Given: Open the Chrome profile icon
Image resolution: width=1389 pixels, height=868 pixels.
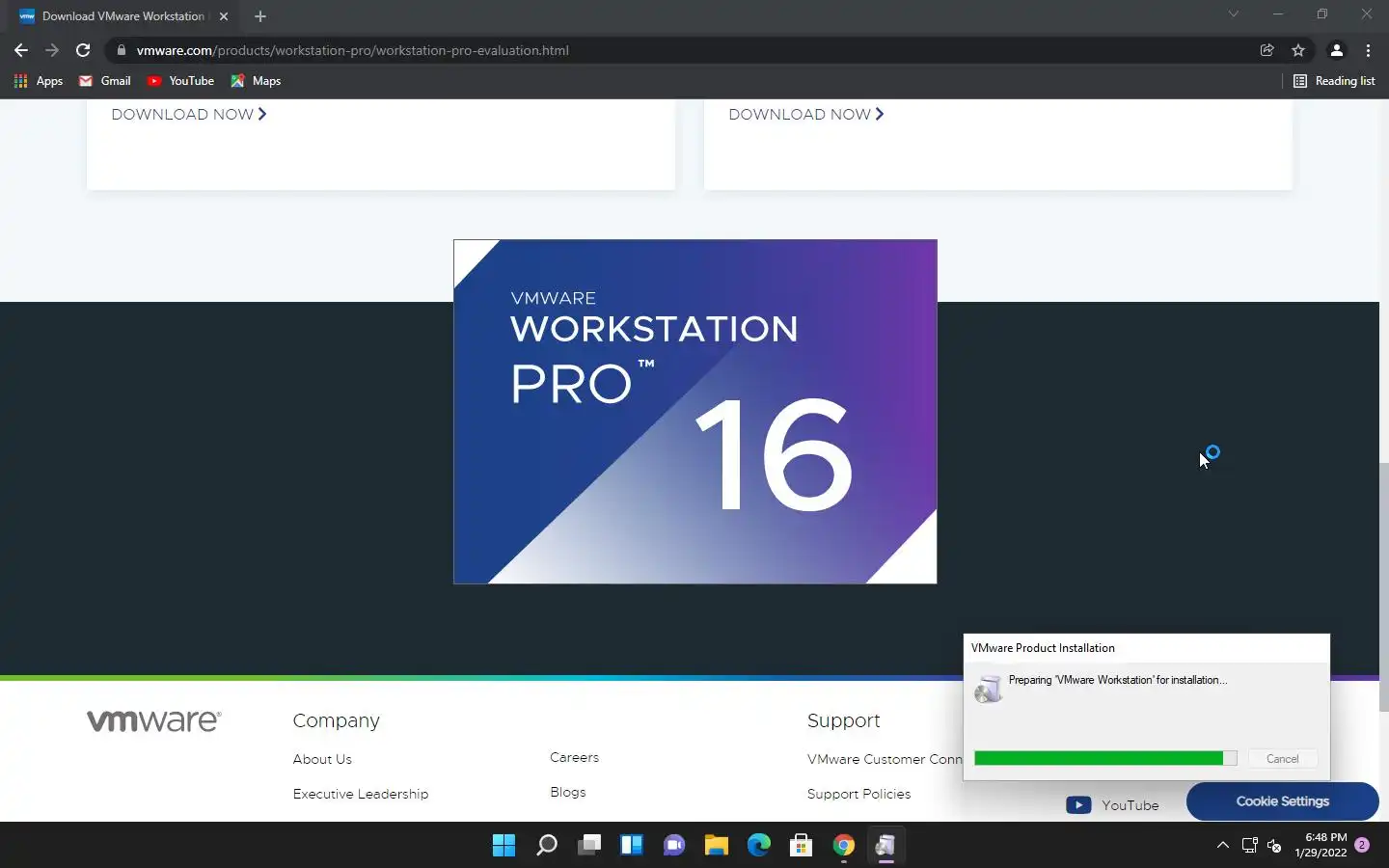Looking at the screenshot, I should click(x=1337, y=50).
